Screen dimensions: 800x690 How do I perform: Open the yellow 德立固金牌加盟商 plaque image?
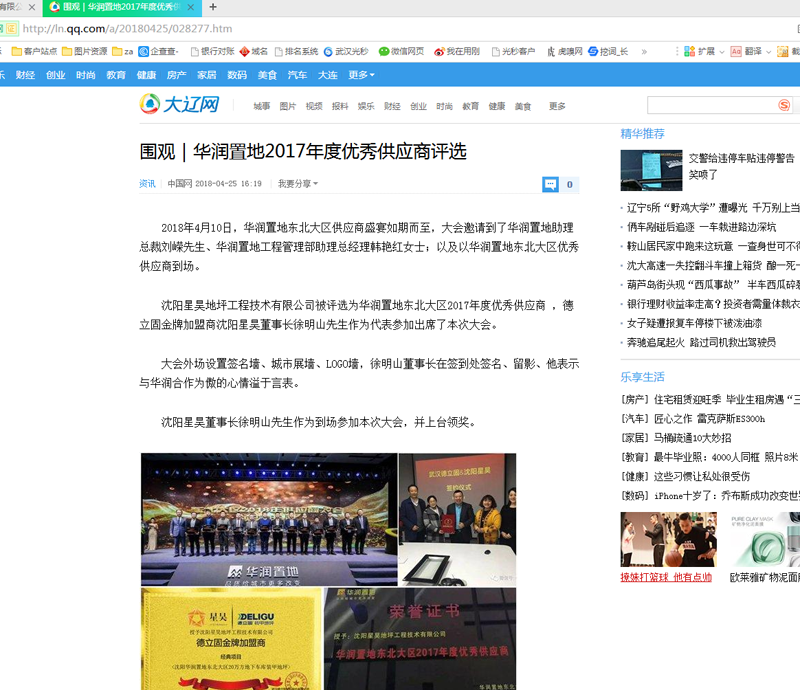click(x=232, y=639)
